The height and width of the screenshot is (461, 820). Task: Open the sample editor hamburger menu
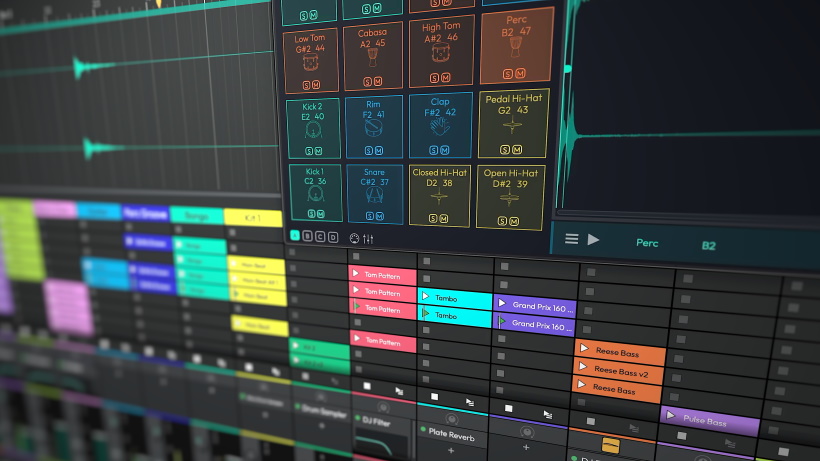(572, 239)
